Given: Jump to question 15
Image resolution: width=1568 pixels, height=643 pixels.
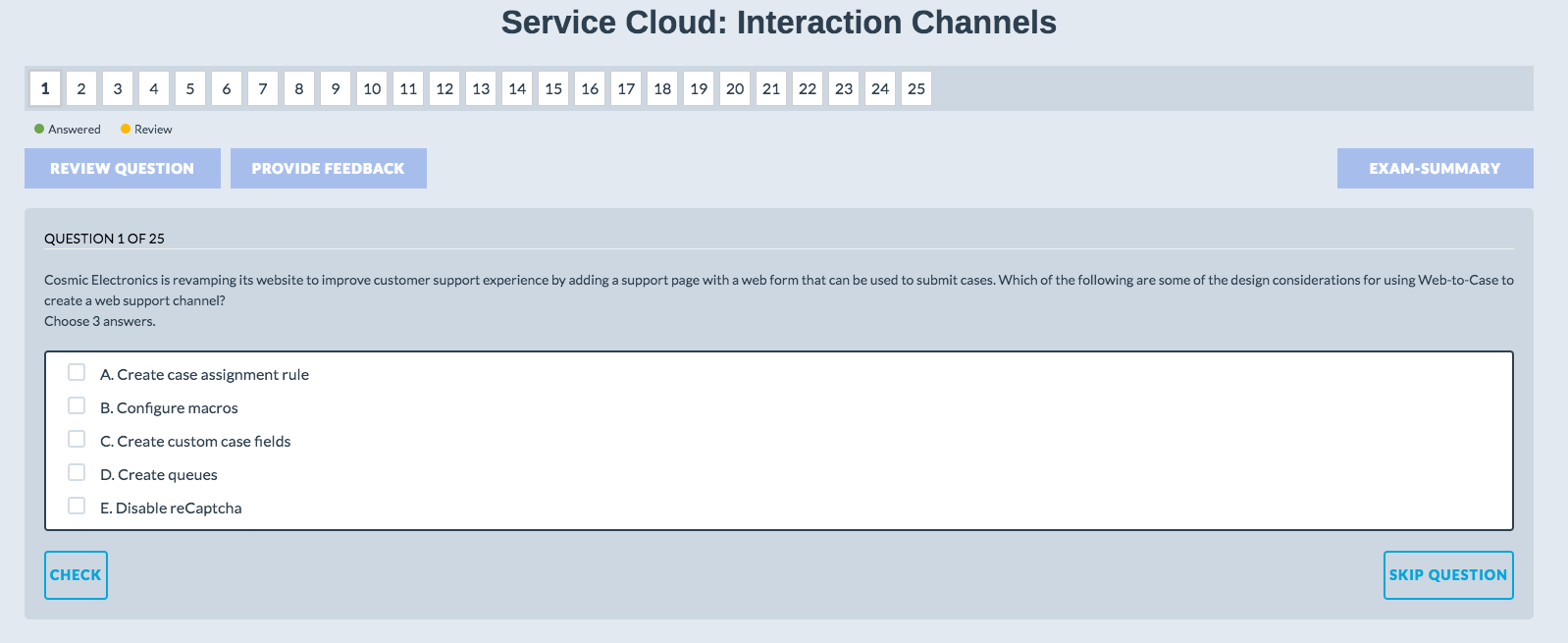Looking at the screenshot, I should pos(553,88).
